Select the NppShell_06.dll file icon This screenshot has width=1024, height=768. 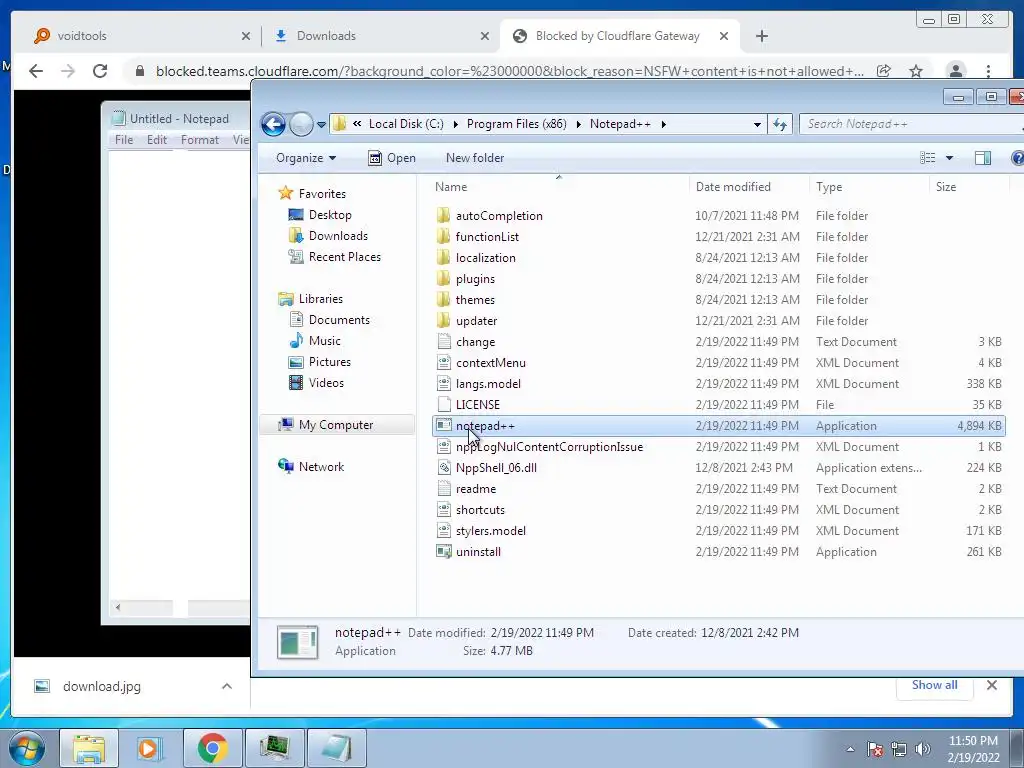[443, 468]
